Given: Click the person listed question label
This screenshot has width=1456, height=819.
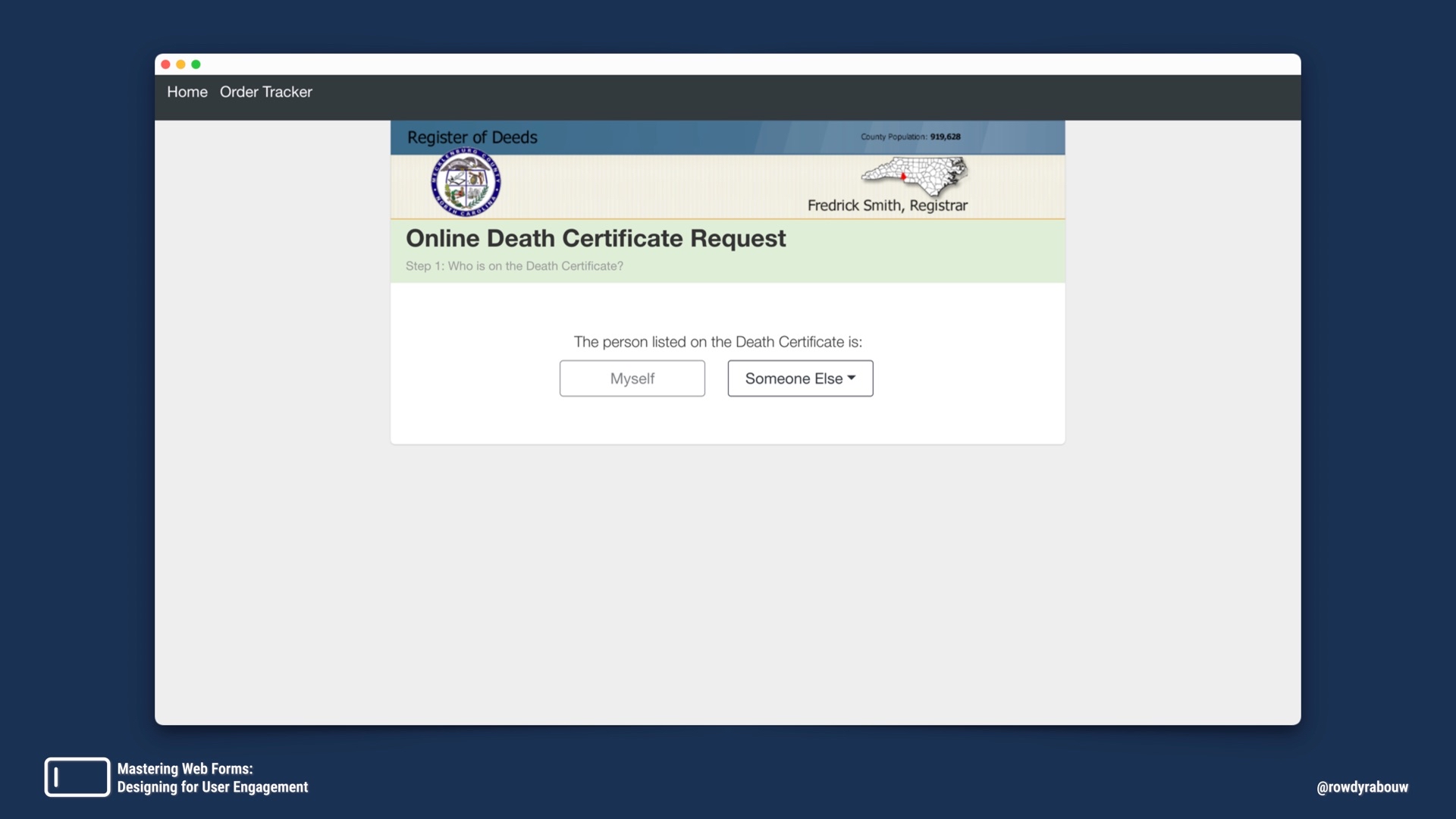Looking at the screenshot, I should coord(717,342).
